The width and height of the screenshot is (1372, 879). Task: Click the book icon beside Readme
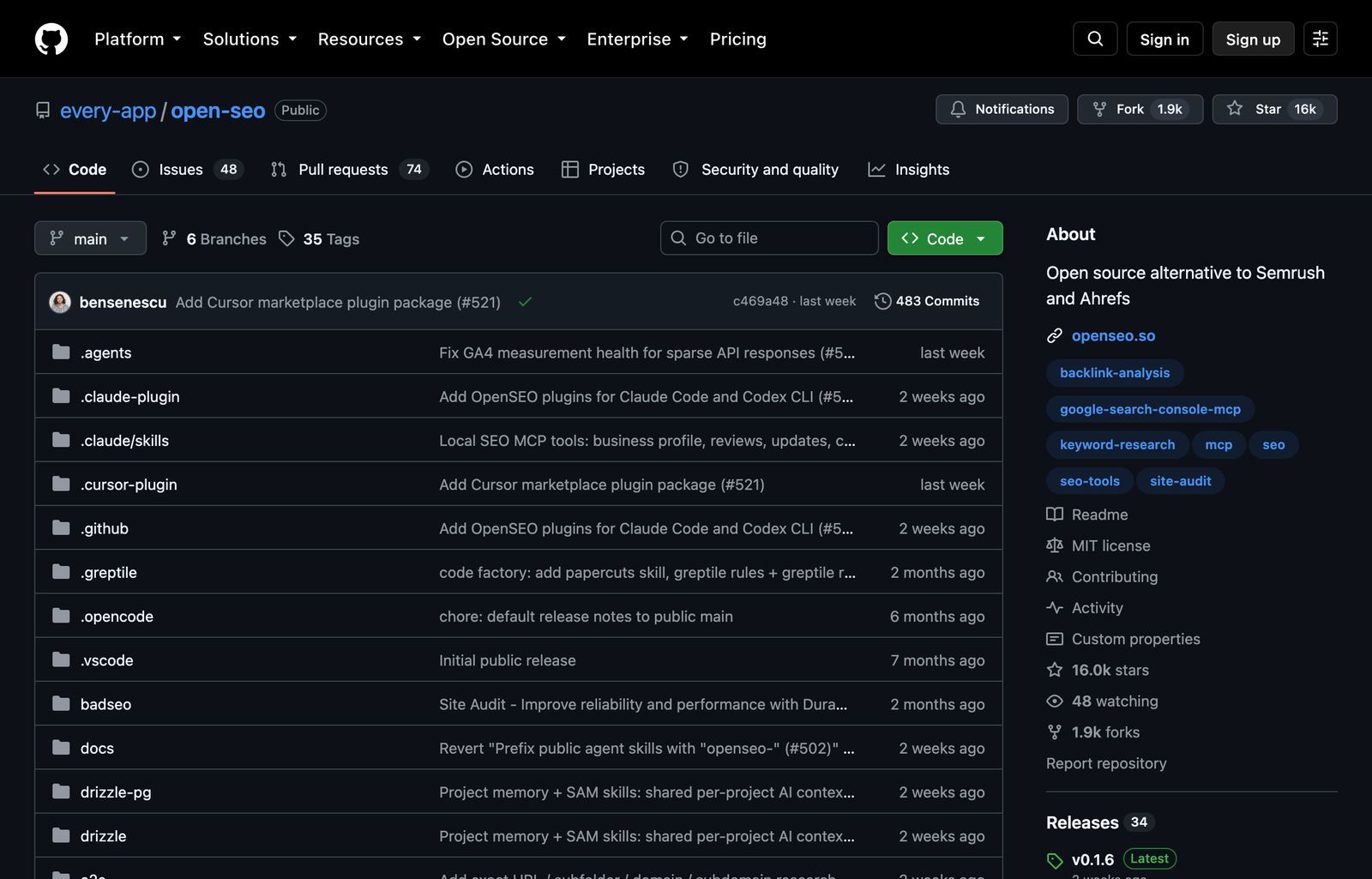[1055, 515]
